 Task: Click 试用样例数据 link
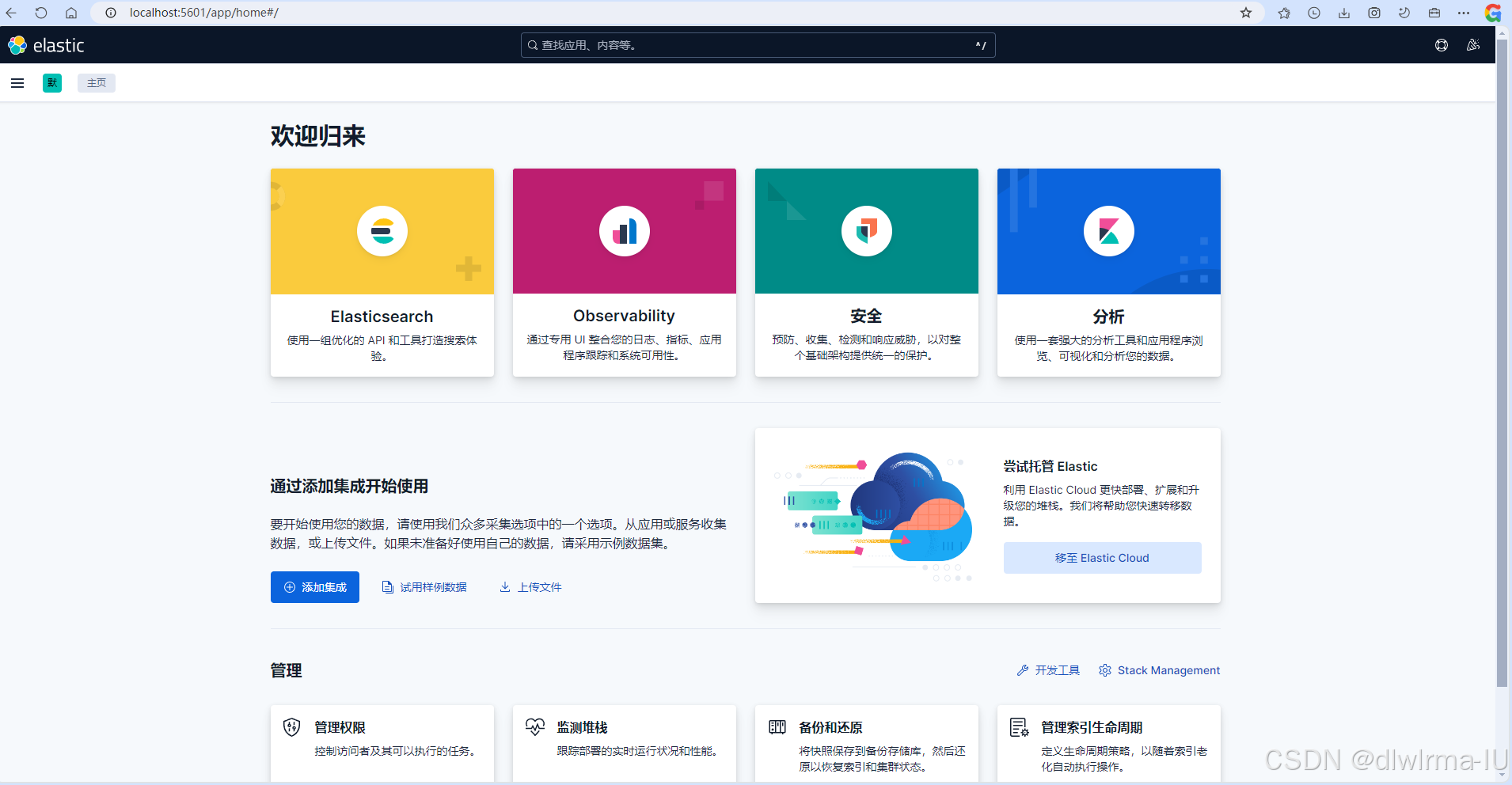point(424,587)
